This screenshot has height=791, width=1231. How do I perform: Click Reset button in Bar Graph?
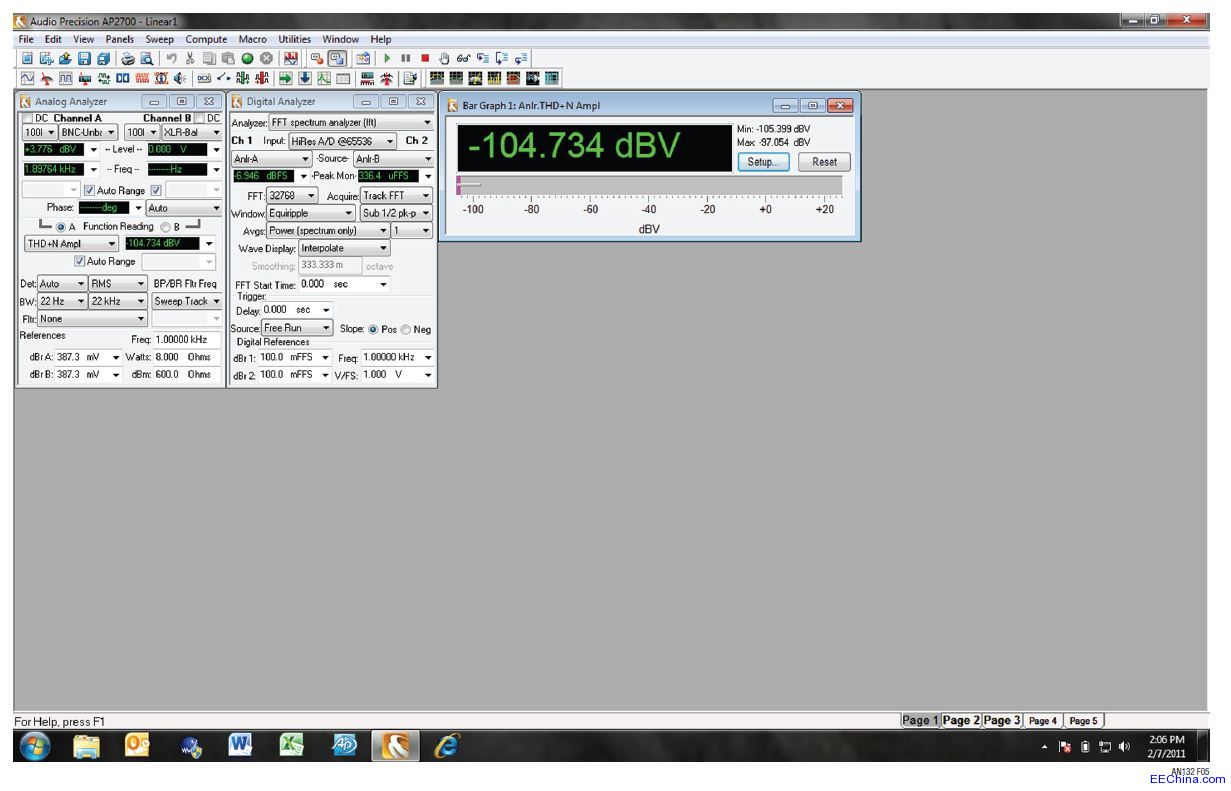[824, 162]
